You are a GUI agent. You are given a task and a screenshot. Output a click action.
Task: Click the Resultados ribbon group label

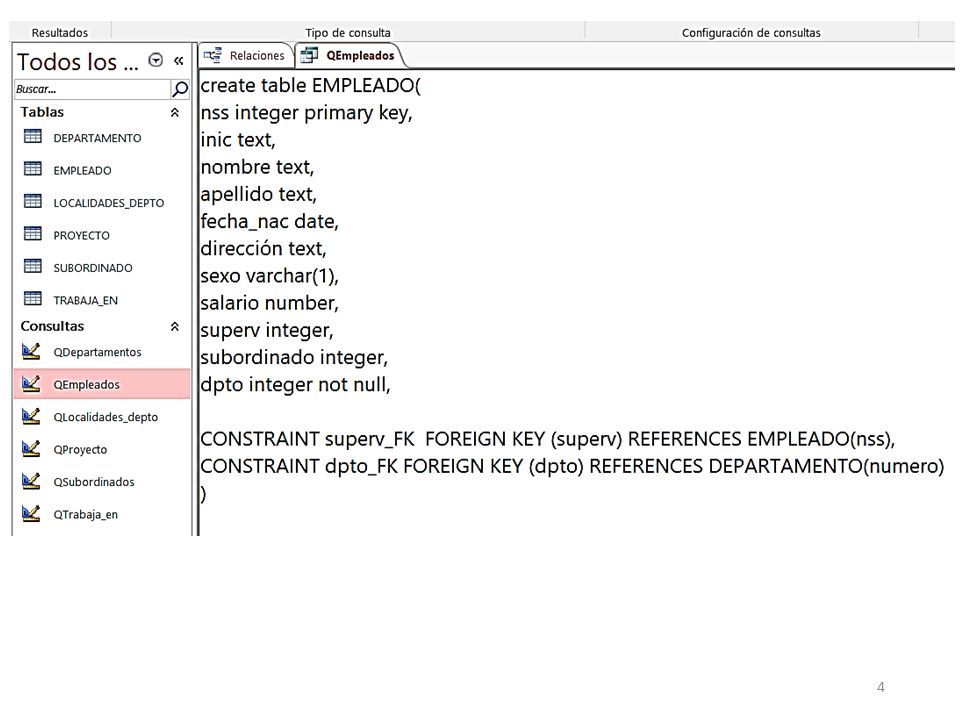(60, 33)
